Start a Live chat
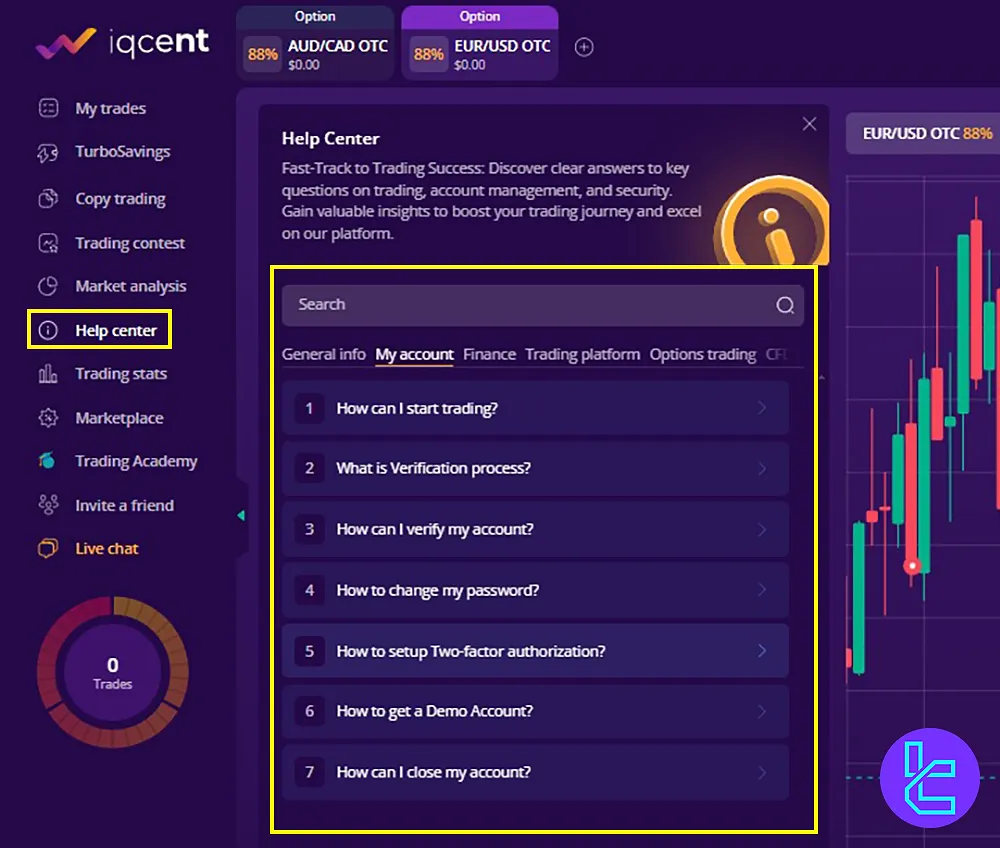Image resolution: width=1000 pixels, height=848 pixels. [107, 548]
